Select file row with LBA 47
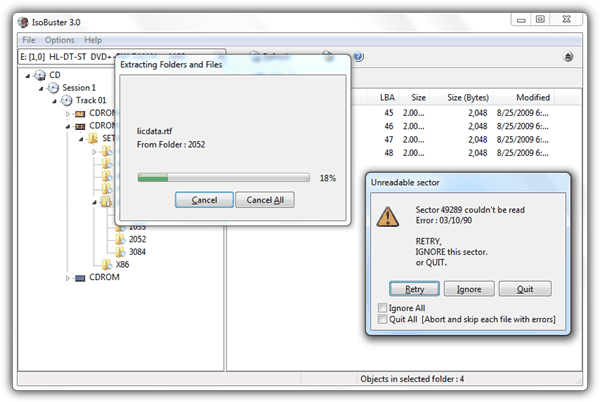The image size is (600, 402). (466, 140)
